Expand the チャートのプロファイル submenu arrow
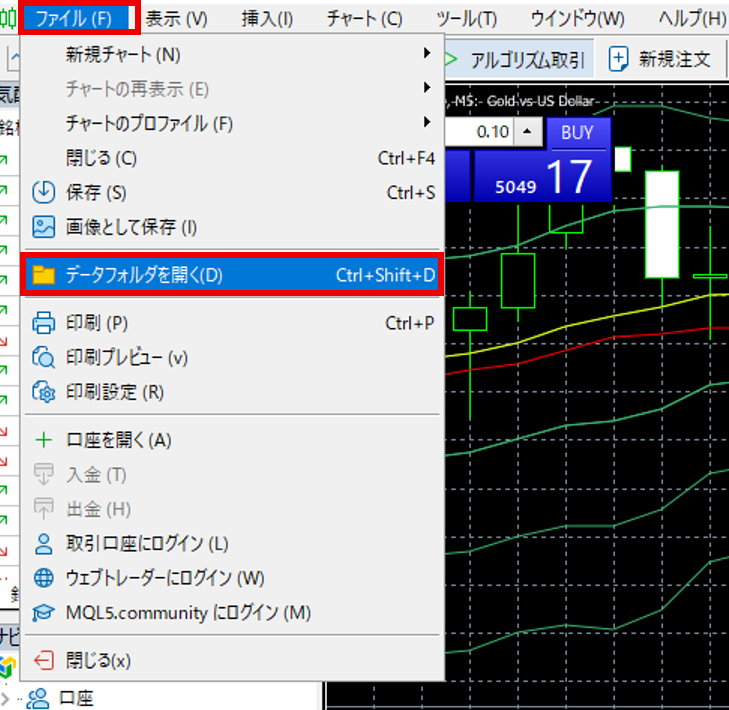The width and height of the screenshot is (729, 710). [428, 123]
